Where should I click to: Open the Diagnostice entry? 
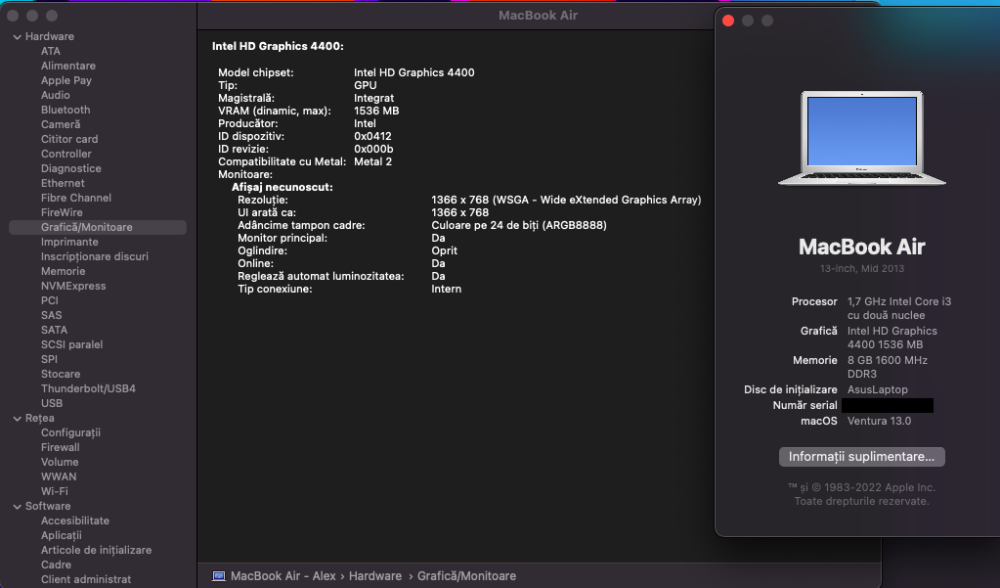71,168
